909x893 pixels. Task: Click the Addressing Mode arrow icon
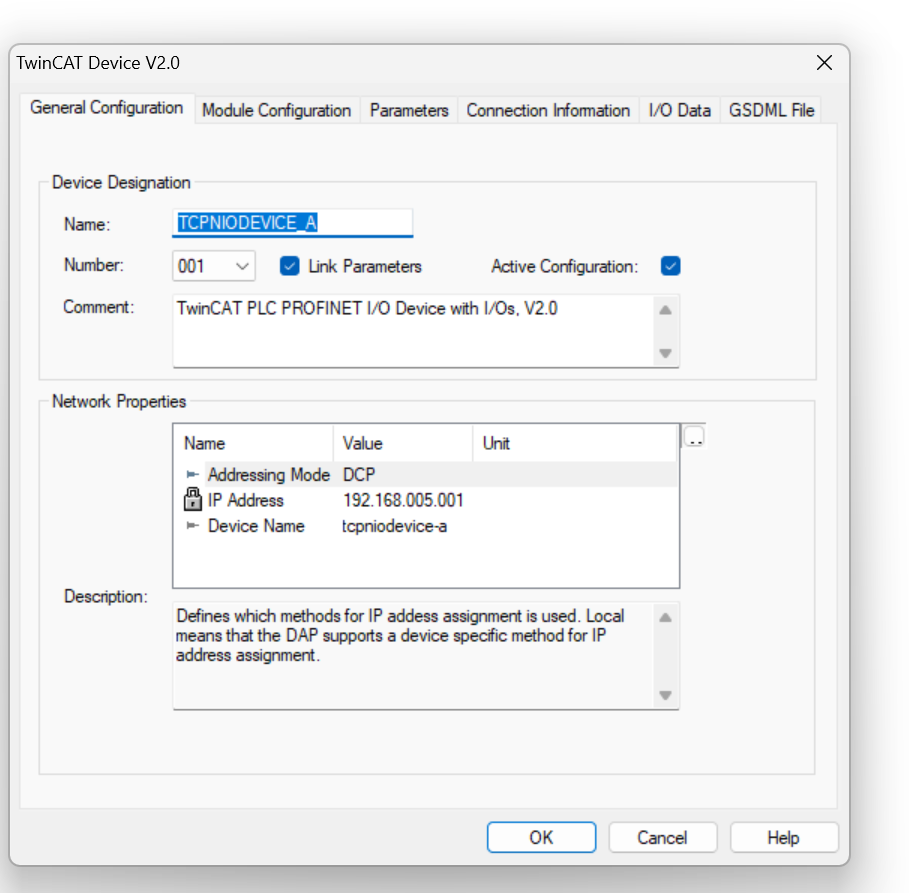[x=192, y=475]
